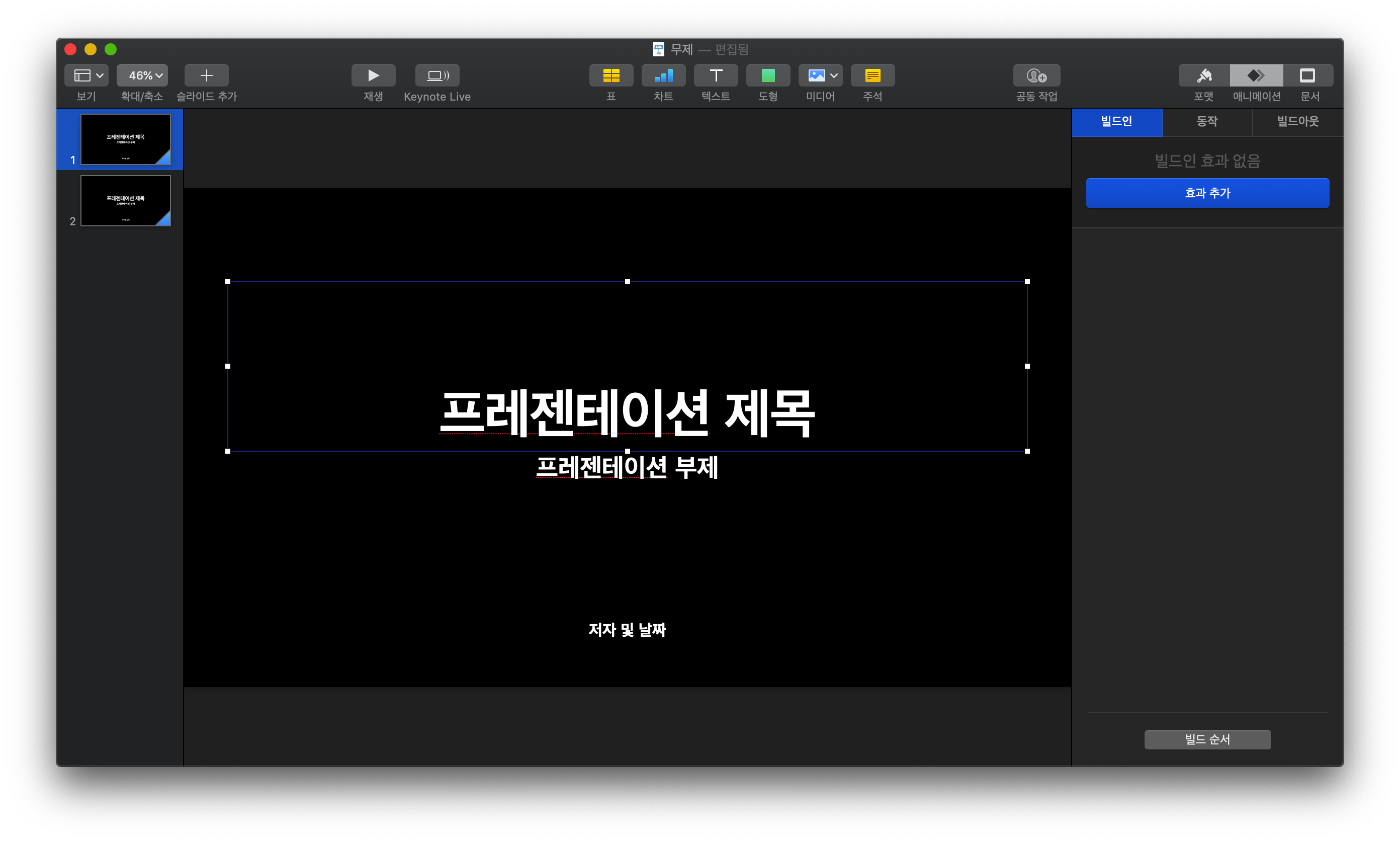This screenshot has width=1400, height=841.
Task: Open the View (보기) dropdown menu
Action: (86, 75)
